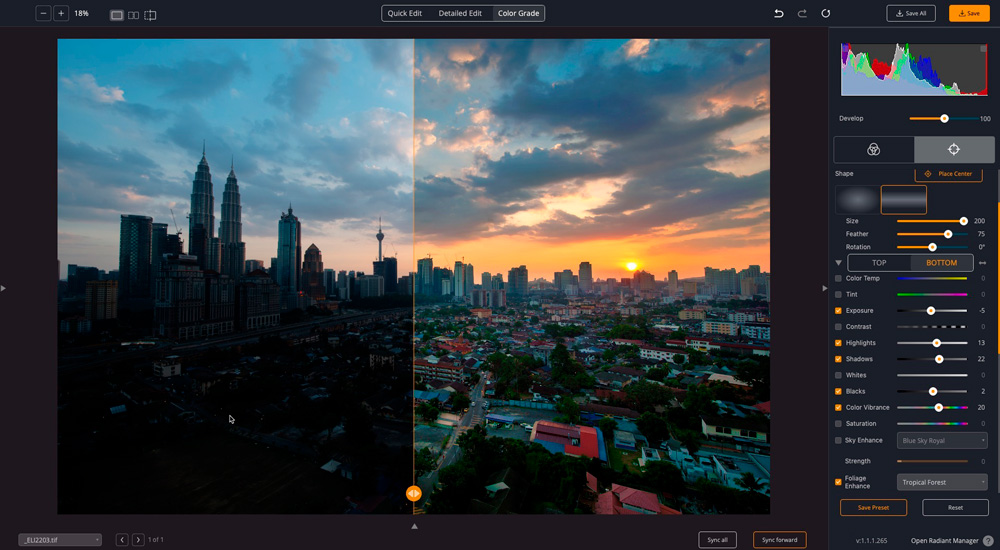Open the _EU2203.tif file dropdown
1000x550 pixels.
[60, 540]
